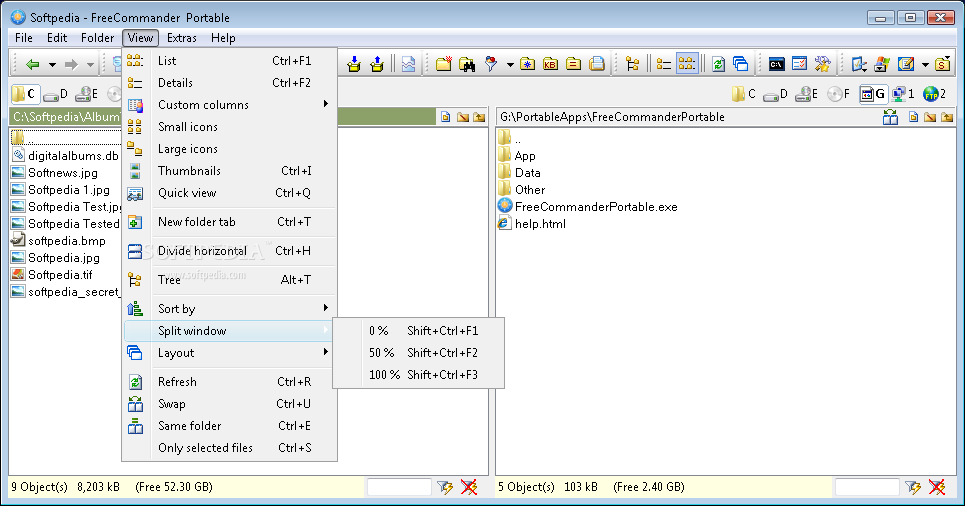Image resolution: width=965 pixels, height=506 pixels.
Task: Open the Back history dropdown arrow
Action: point(52,65)
